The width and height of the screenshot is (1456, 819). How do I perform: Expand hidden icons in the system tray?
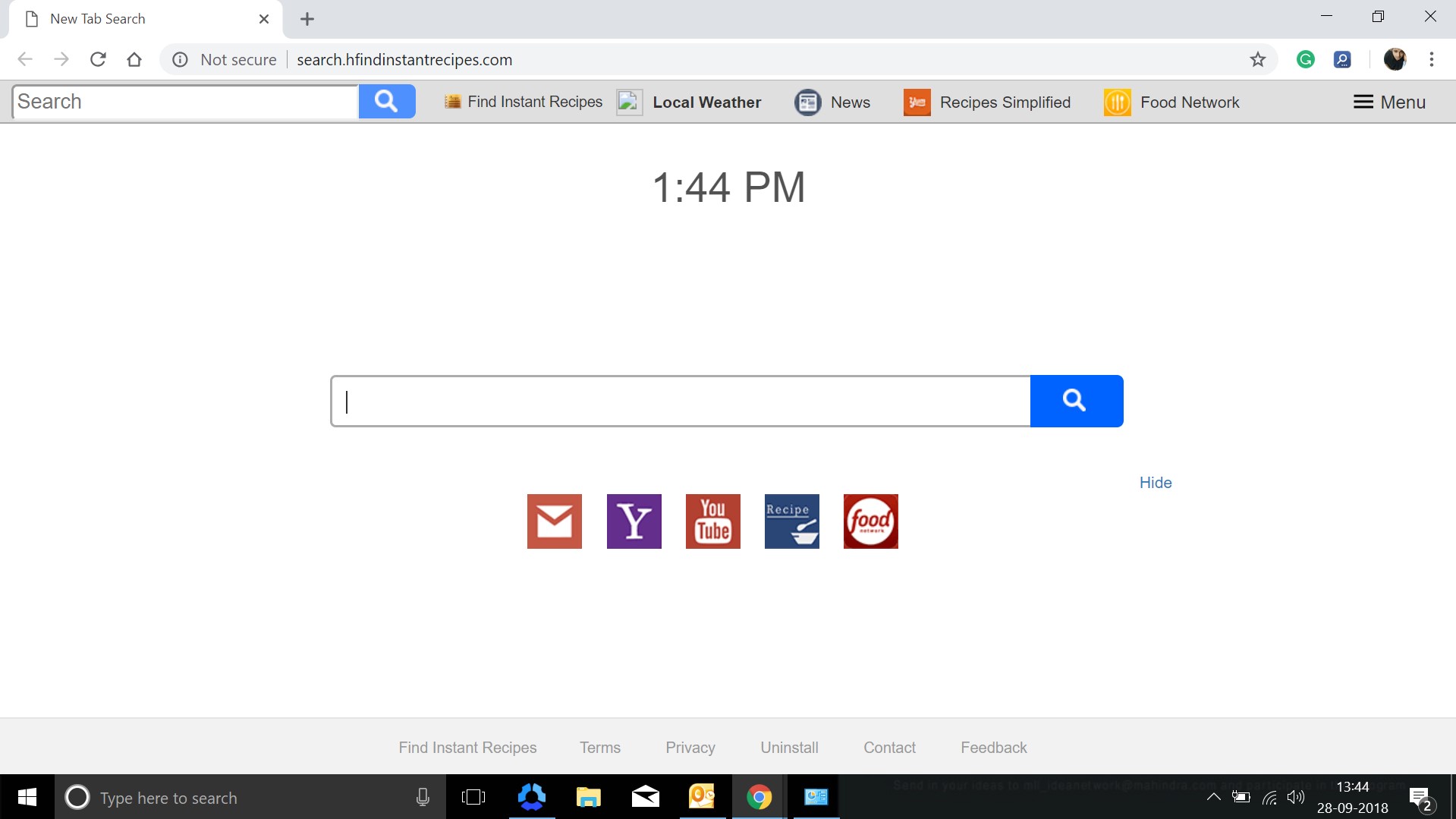point(1213,797)
